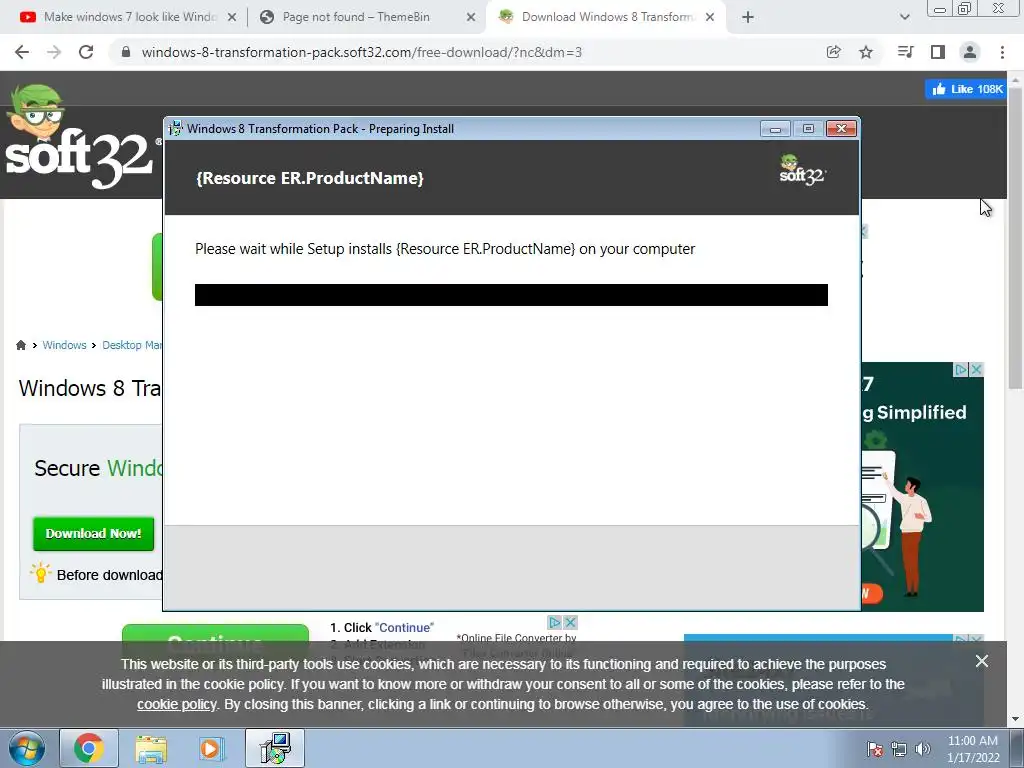Screen dimensions: 1024x768
Task: Go back with the browser back arrow
Action: [x=22, y=52]
